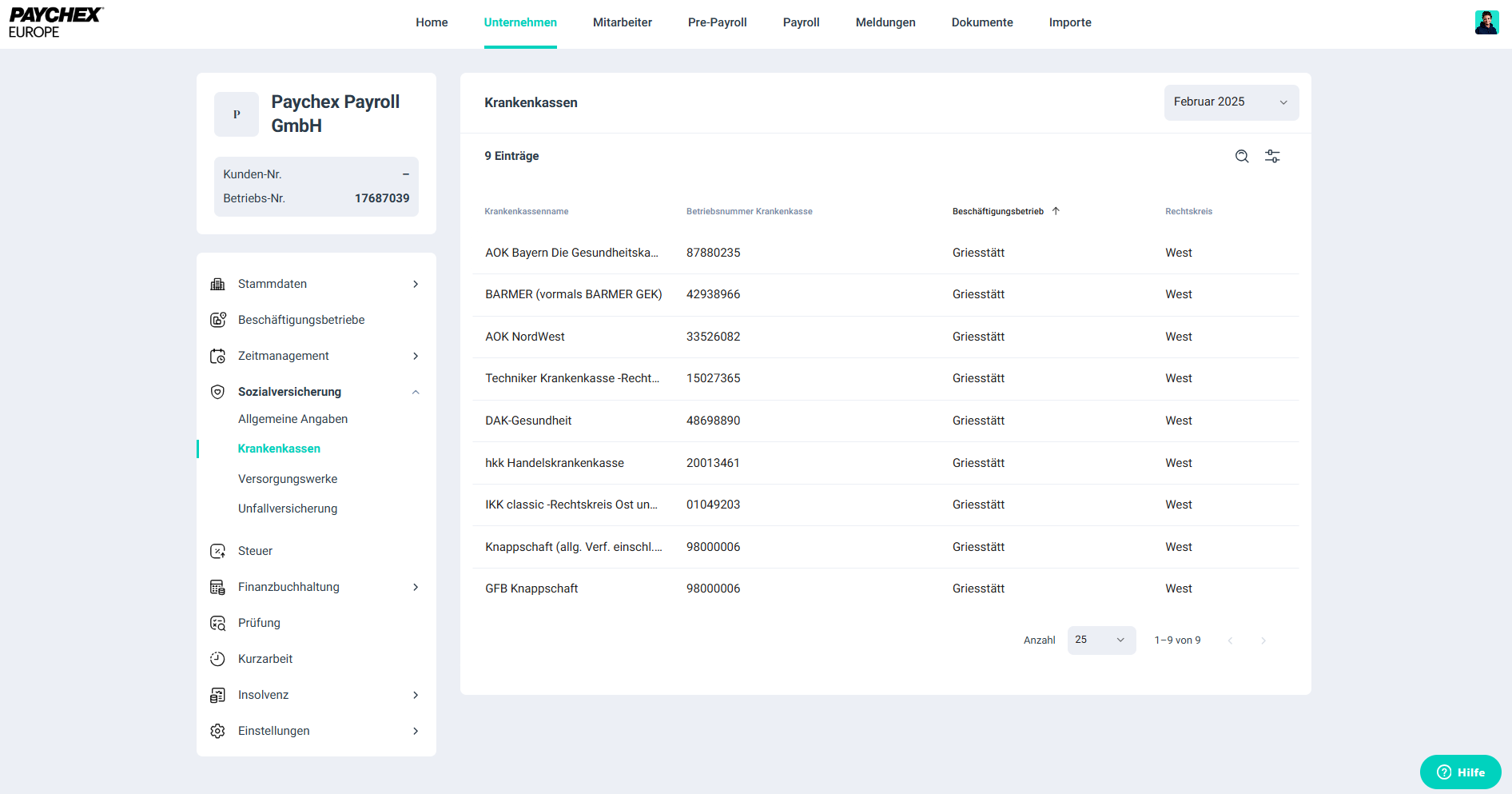Collapse the Sozialversicherung section
1512x794 pixels.
[416, 392]
